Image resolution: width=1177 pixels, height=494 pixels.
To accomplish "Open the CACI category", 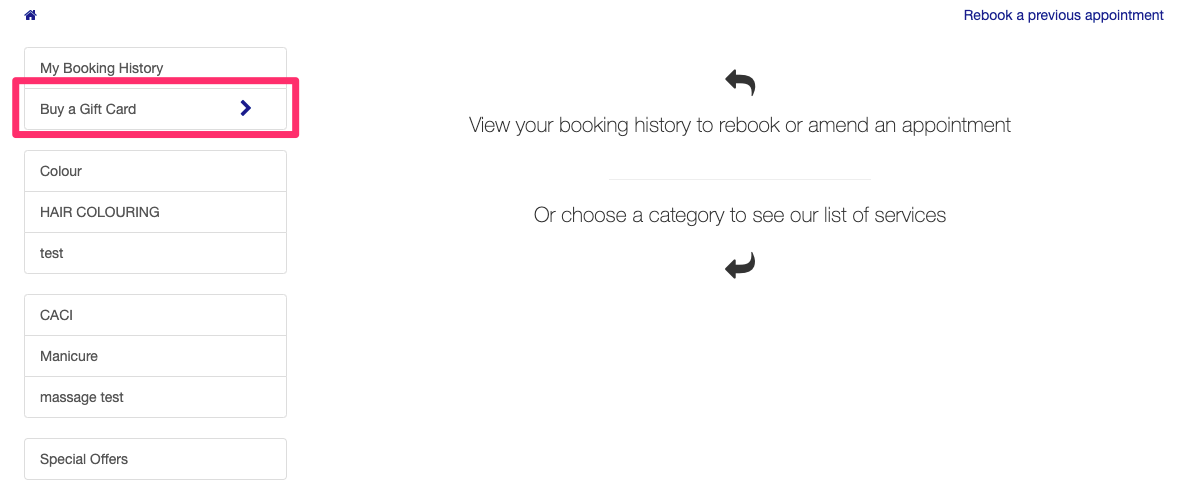I will coord(155,315).
